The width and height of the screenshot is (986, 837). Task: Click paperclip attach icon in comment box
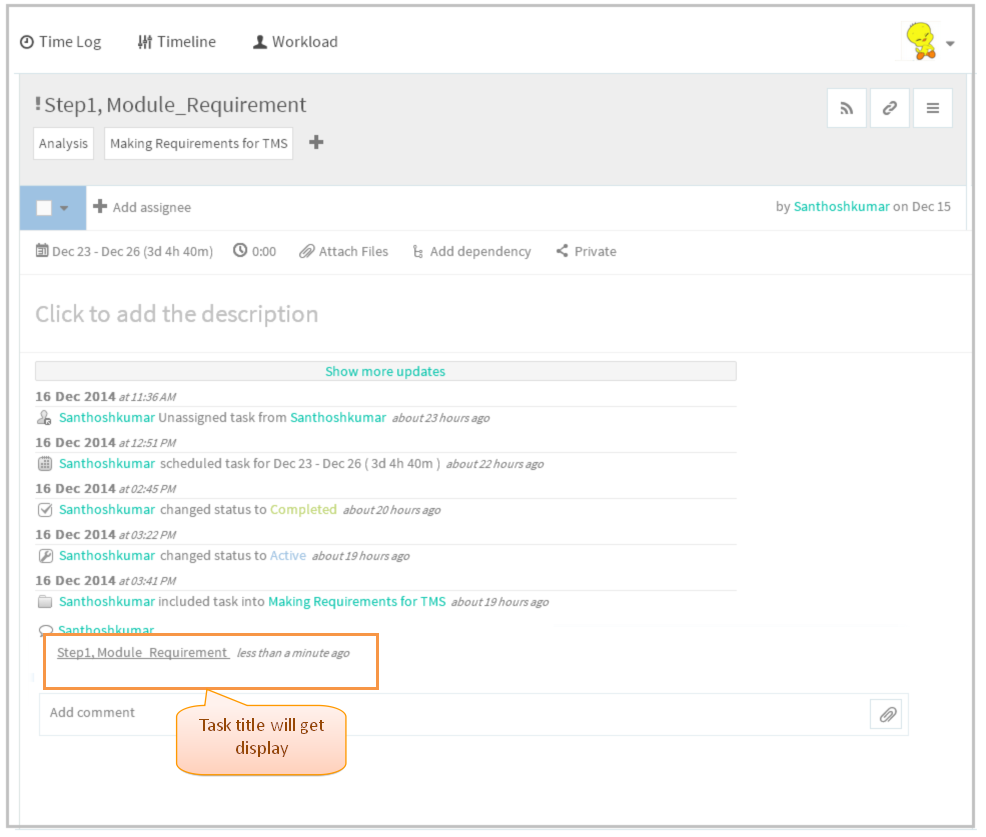[887, 714]
